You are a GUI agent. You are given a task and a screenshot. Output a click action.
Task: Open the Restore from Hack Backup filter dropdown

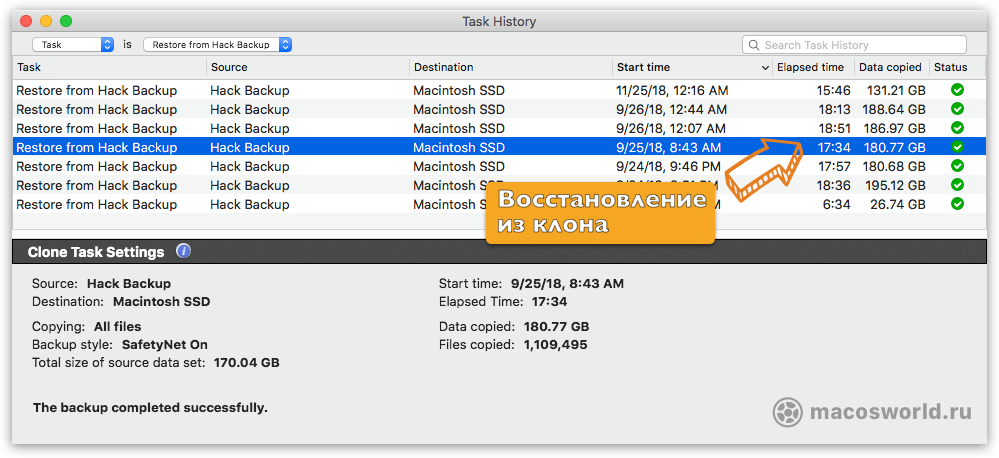218,45
